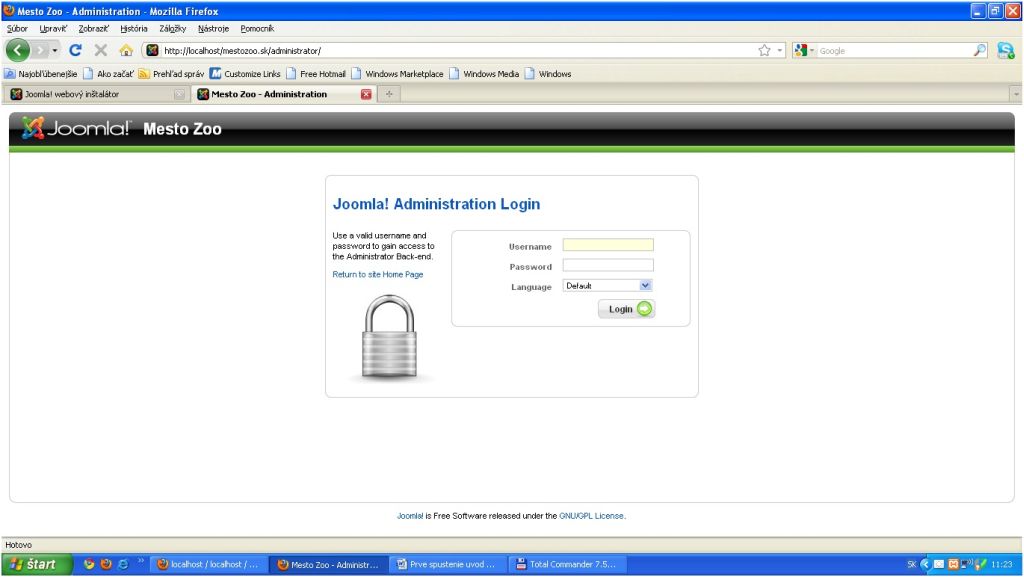Open the Záložky menu
The image size is (1024, 577).
click(x=172, y=29)
